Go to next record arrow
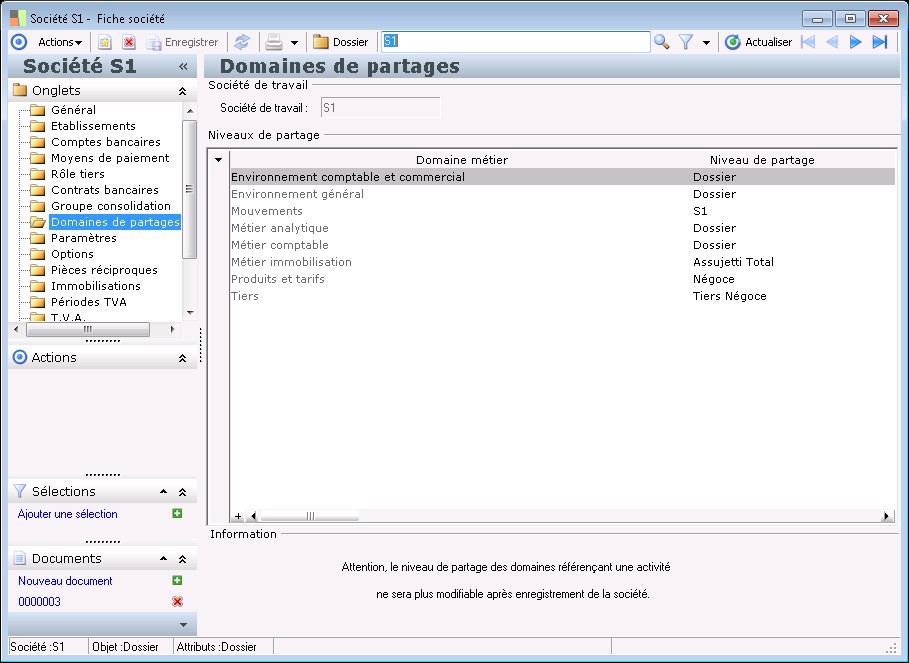Viewport: 909px width, 663px height. point(855,42)
